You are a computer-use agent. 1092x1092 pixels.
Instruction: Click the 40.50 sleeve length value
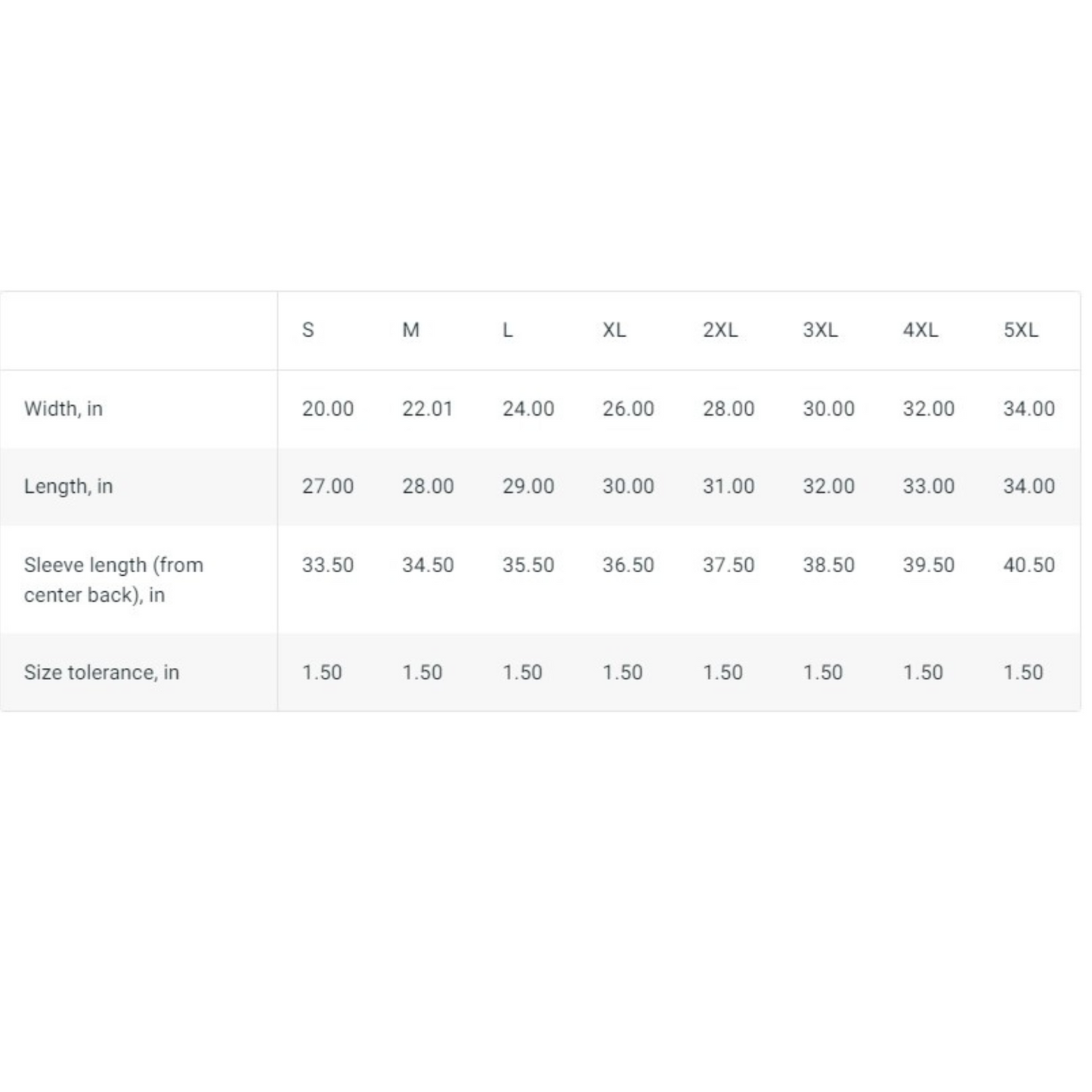coord(1029,565)
